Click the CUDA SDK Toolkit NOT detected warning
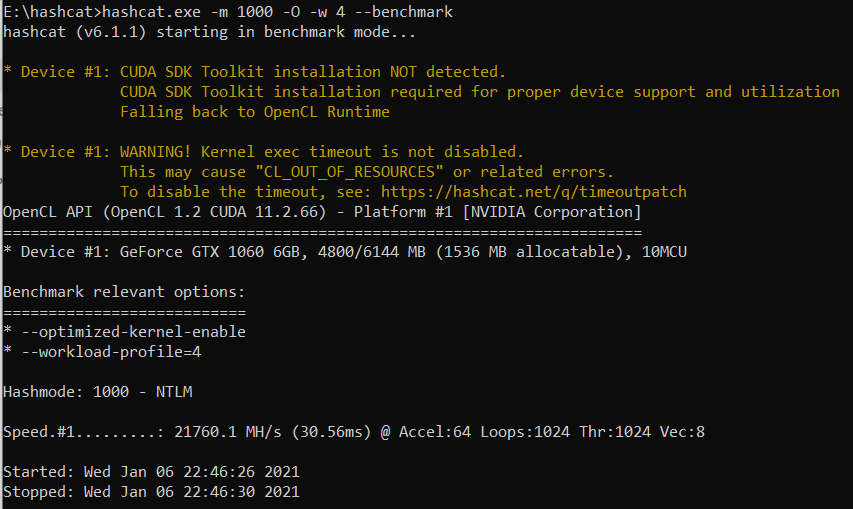The height and width of the screenshot is (509, 853). click(x=255, y=72)
